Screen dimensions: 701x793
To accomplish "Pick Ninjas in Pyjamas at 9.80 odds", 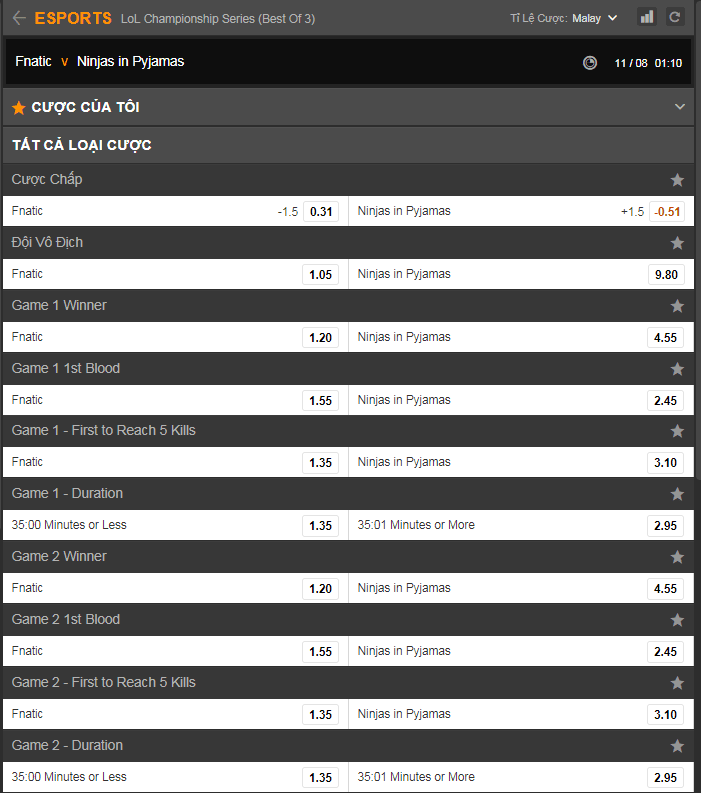I will (666, 275).
